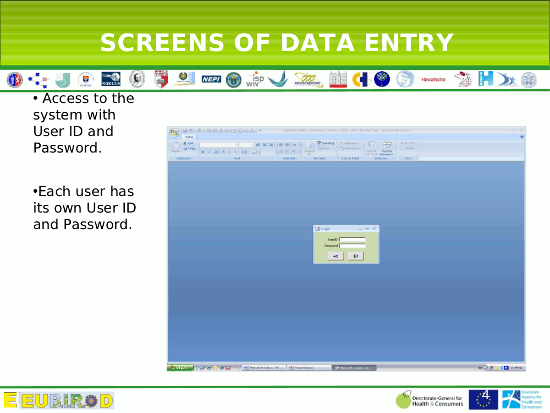Open the font size dropdown in ribbon
Viewport: 550px width, 413px height.
click(x=246, y=145)
